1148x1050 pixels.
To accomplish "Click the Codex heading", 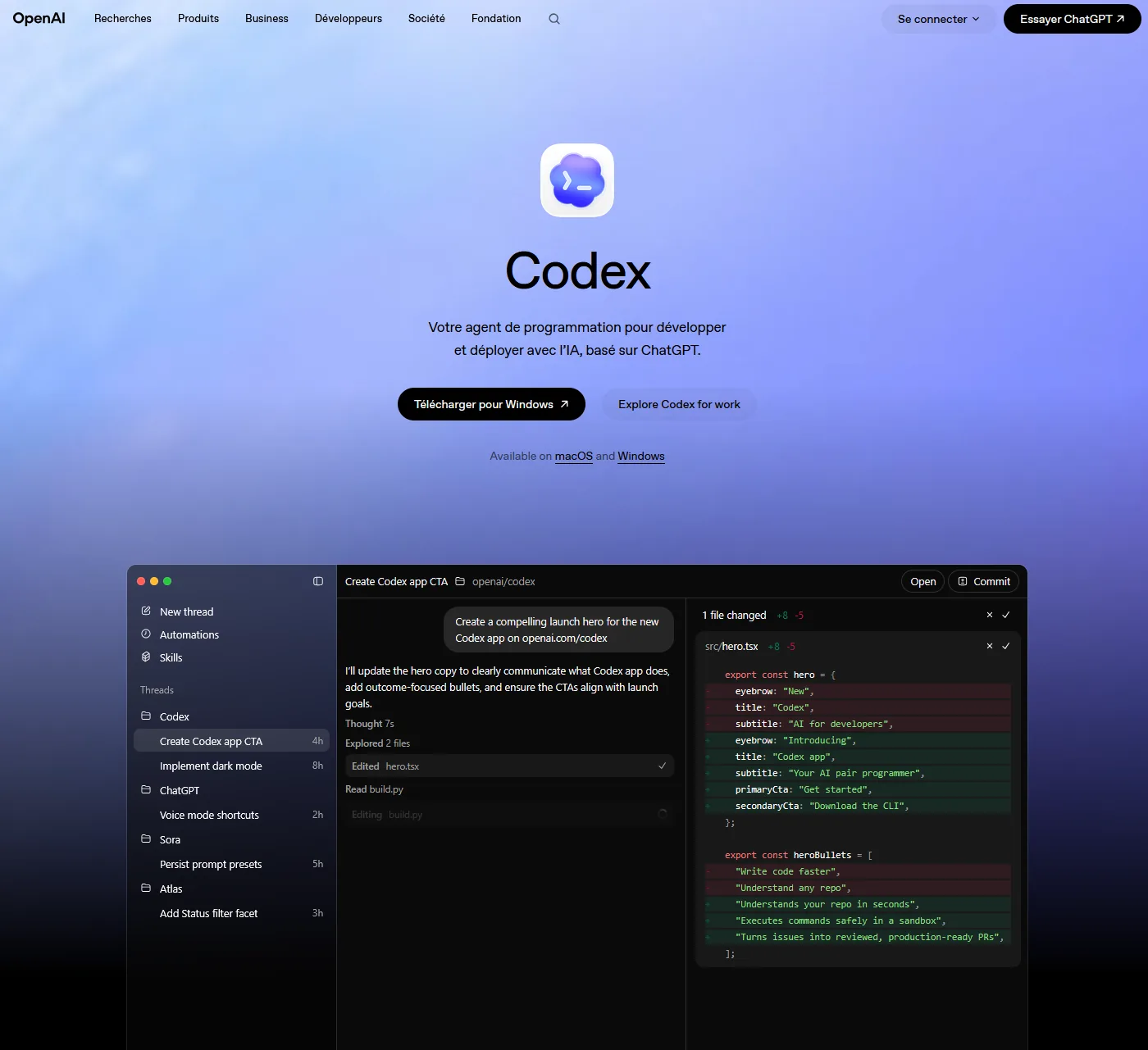I will pos(577,270).
